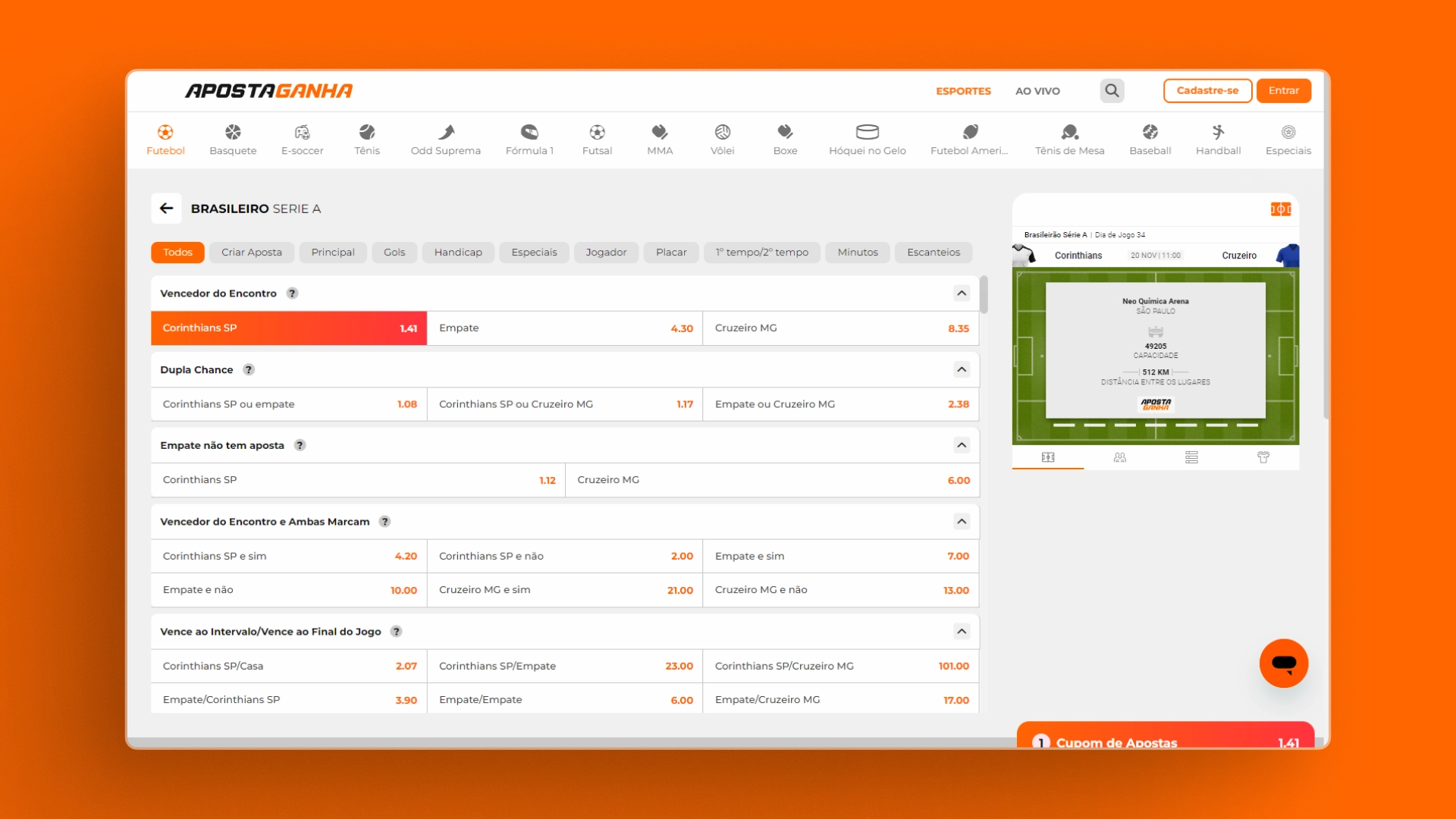
Task: Select Corinthians SP ou Cruzeiro MG 1.17
Action: 565,404
